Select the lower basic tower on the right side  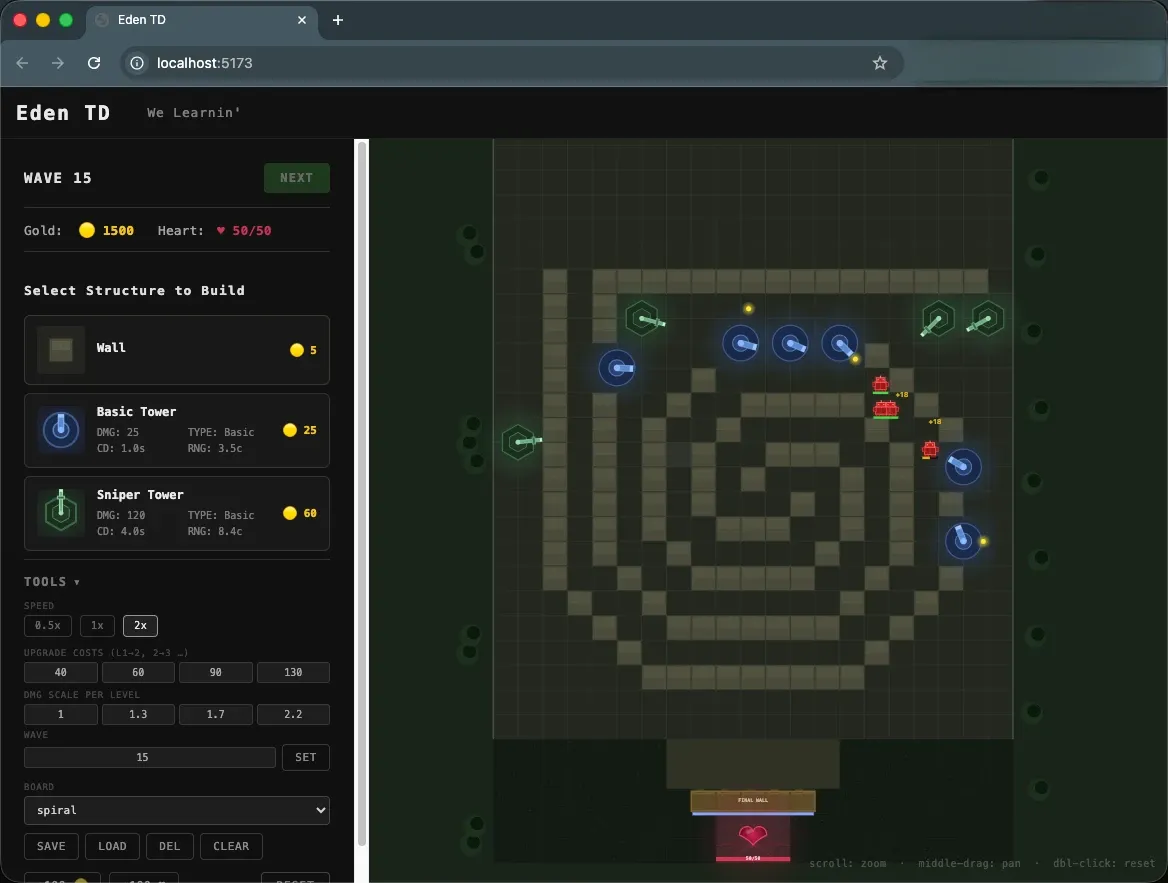pos(962,540)
